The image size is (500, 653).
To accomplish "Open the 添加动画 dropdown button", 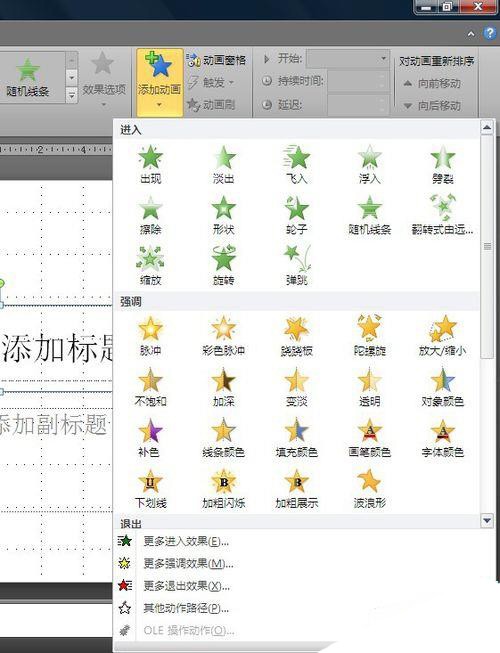I will pos(159,82).
